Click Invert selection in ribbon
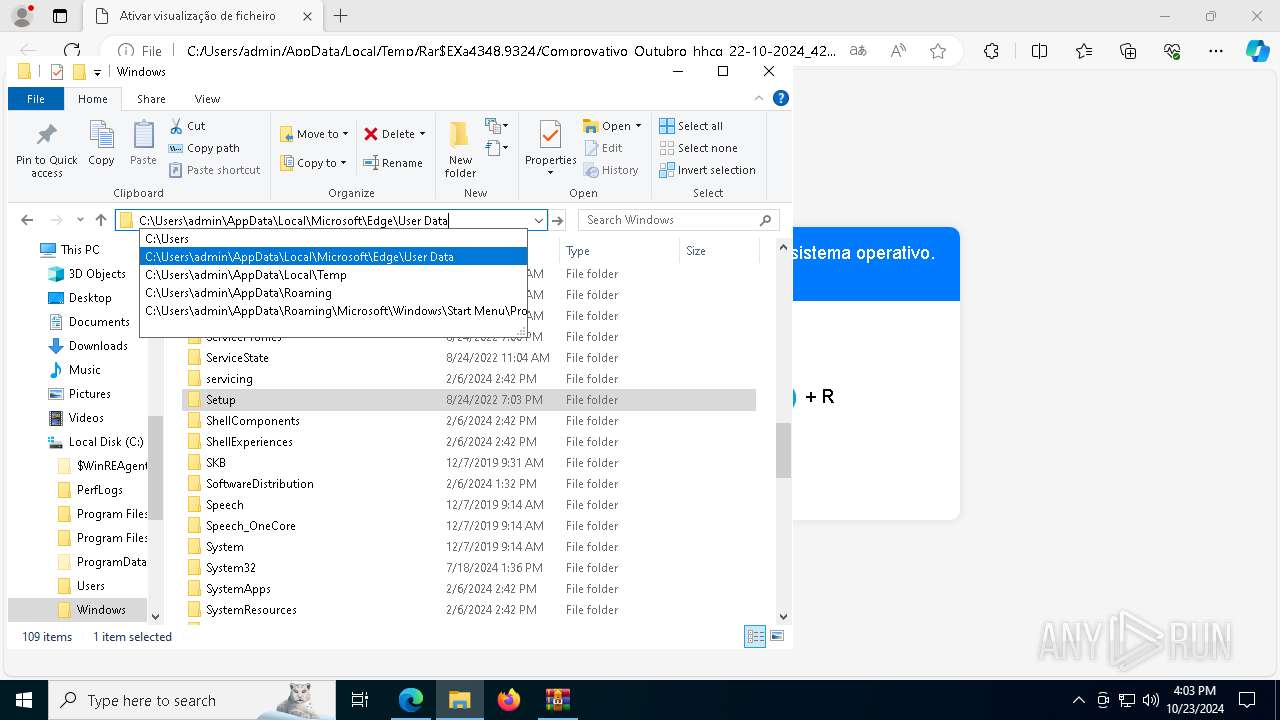 pyautogui.click(x=708, y=170)
